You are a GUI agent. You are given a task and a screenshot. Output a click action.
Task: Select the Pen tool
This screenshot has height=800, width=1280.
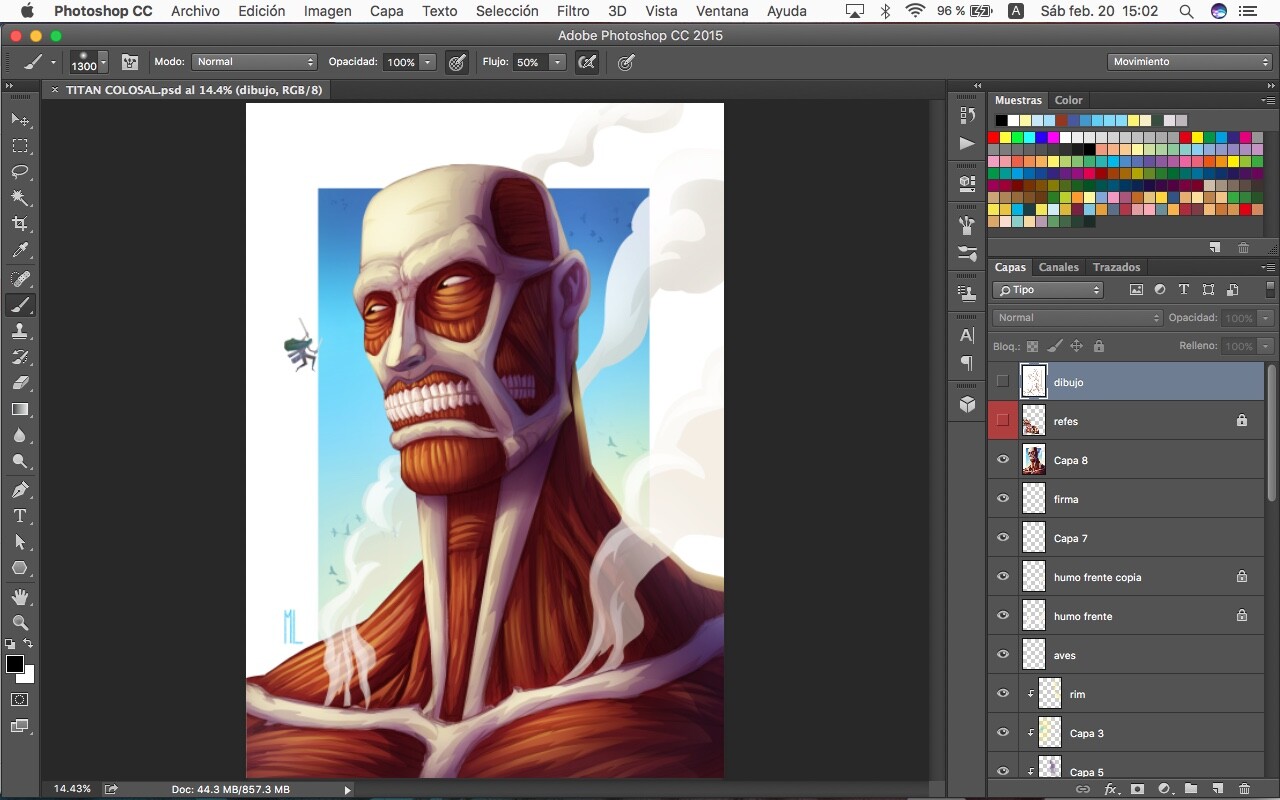(x=20, y=490)
